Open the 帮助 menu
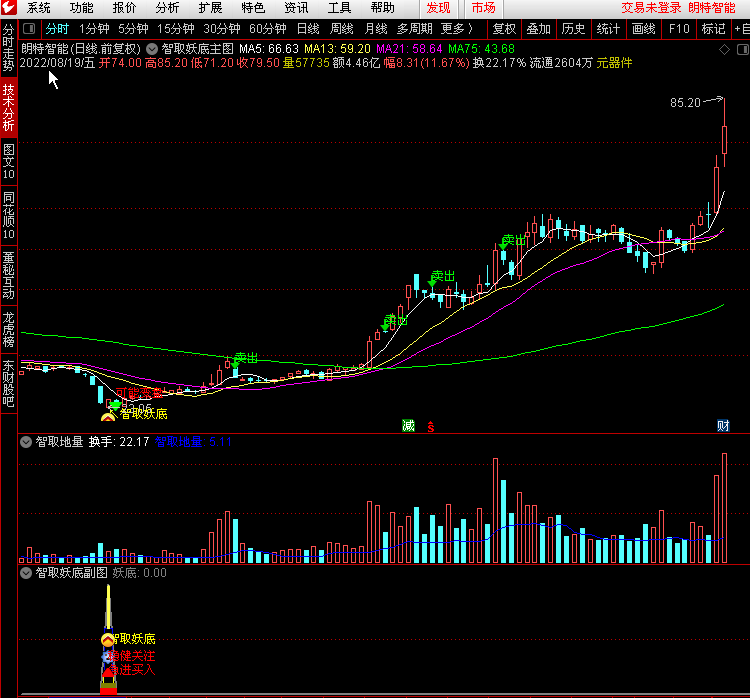 click(x=382, y=8)
